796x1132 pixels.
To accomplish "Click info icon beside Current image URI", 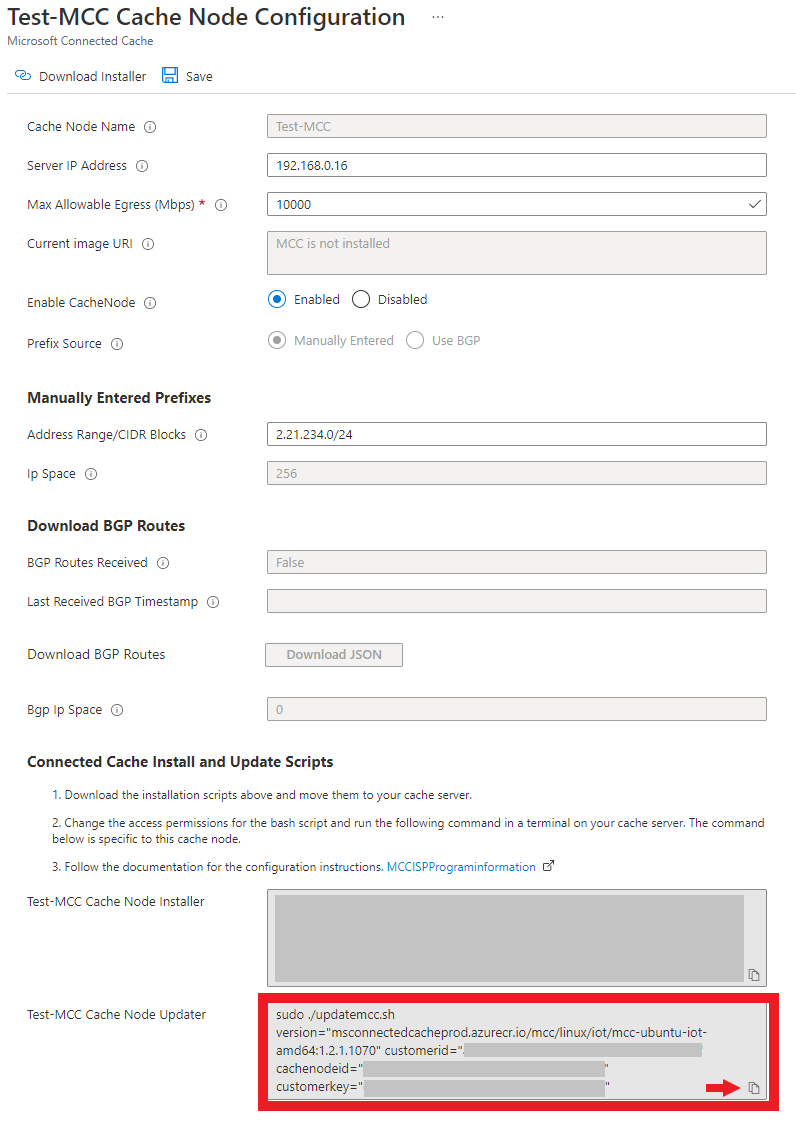I will tap(149, 244).
